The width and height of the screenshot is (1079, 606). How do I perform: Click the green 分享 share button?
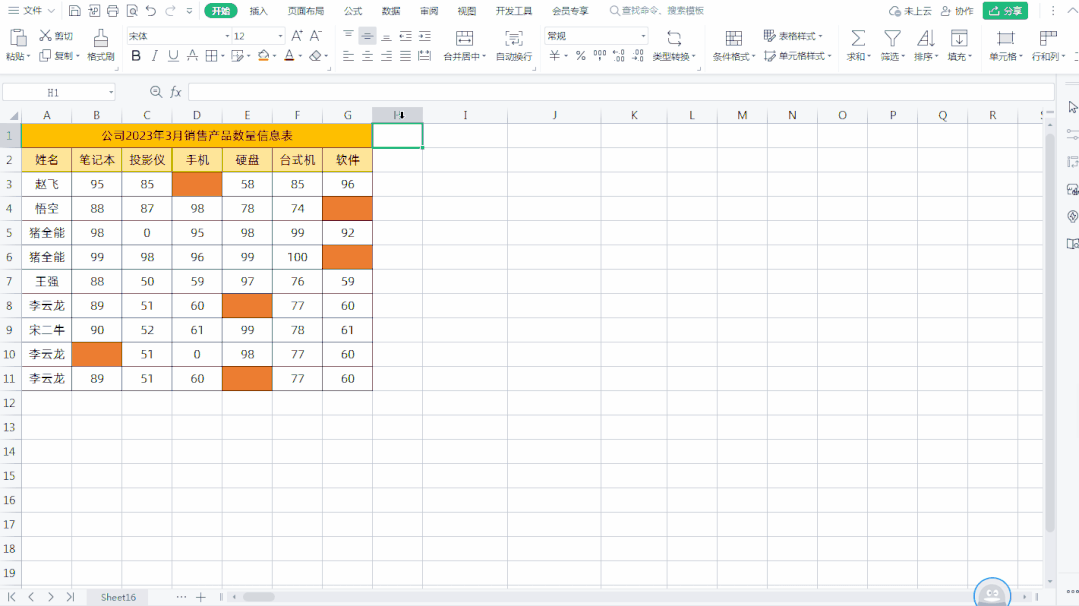[1005, 11]
